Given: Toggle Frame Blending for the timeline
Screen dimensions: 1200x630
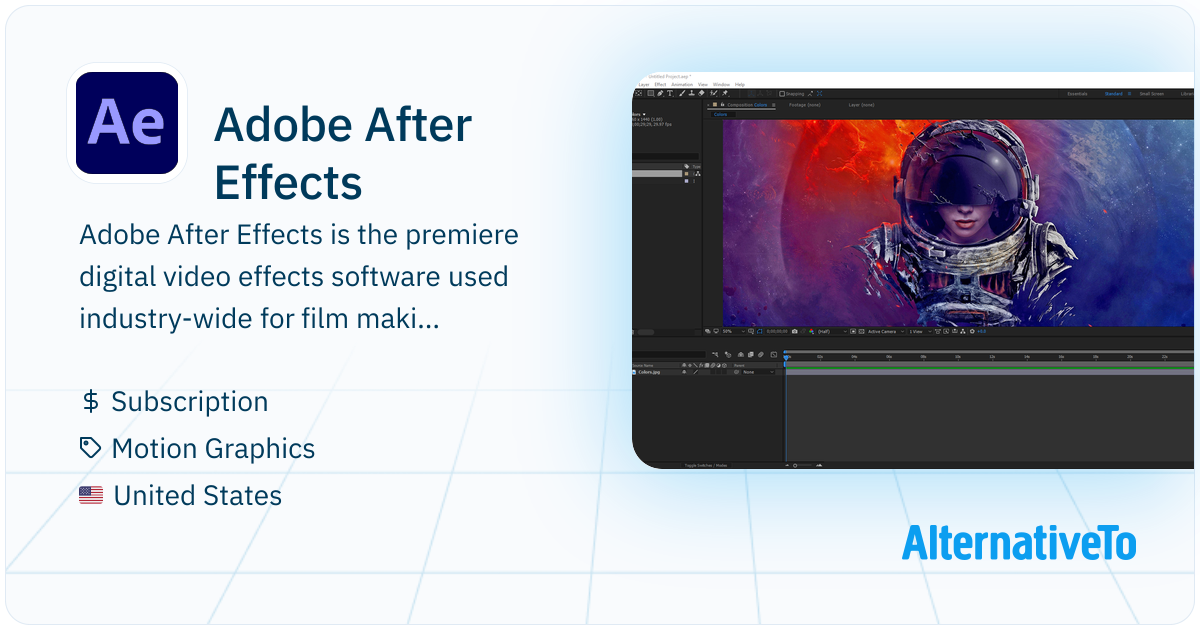Looking at the screenshot, I should coord(750,354).
